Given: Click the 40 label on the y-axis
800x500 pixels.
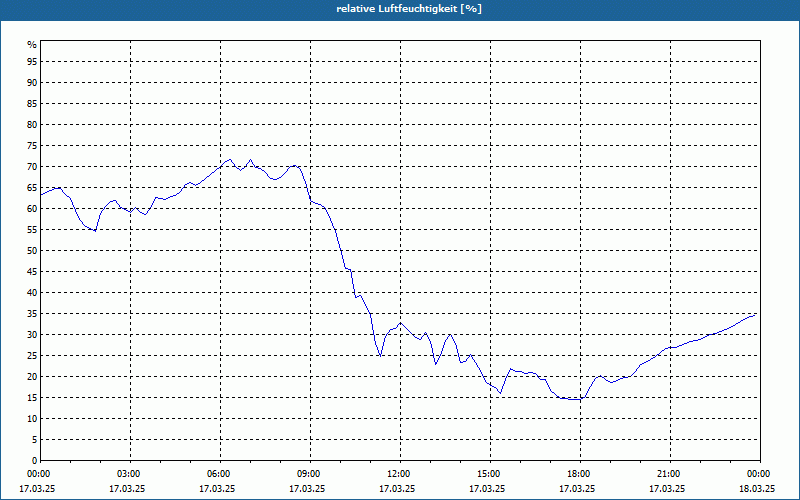Looking at the screenshot, I should 32,293.
